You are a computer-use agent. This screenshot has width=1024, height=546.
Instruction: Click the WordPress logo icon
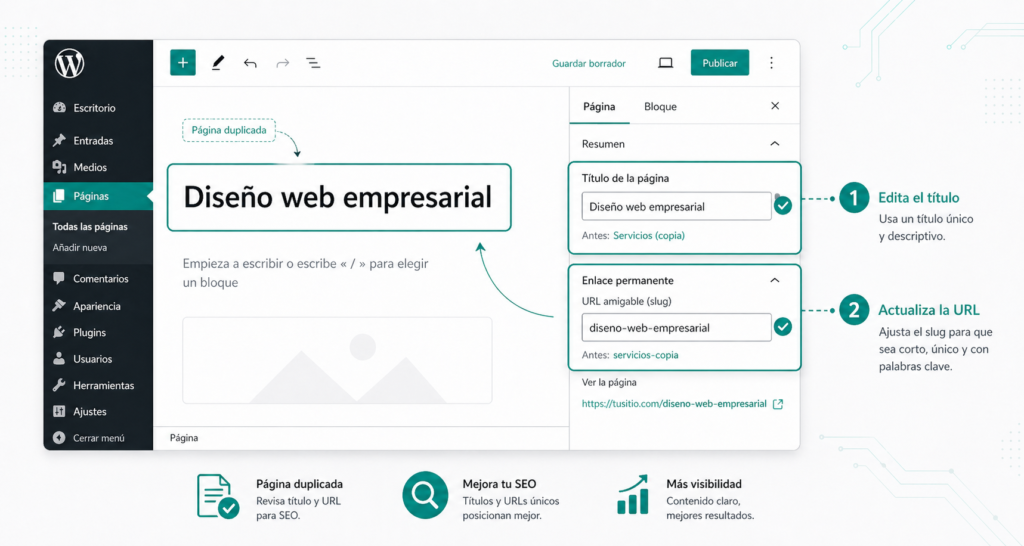point(69,63)
